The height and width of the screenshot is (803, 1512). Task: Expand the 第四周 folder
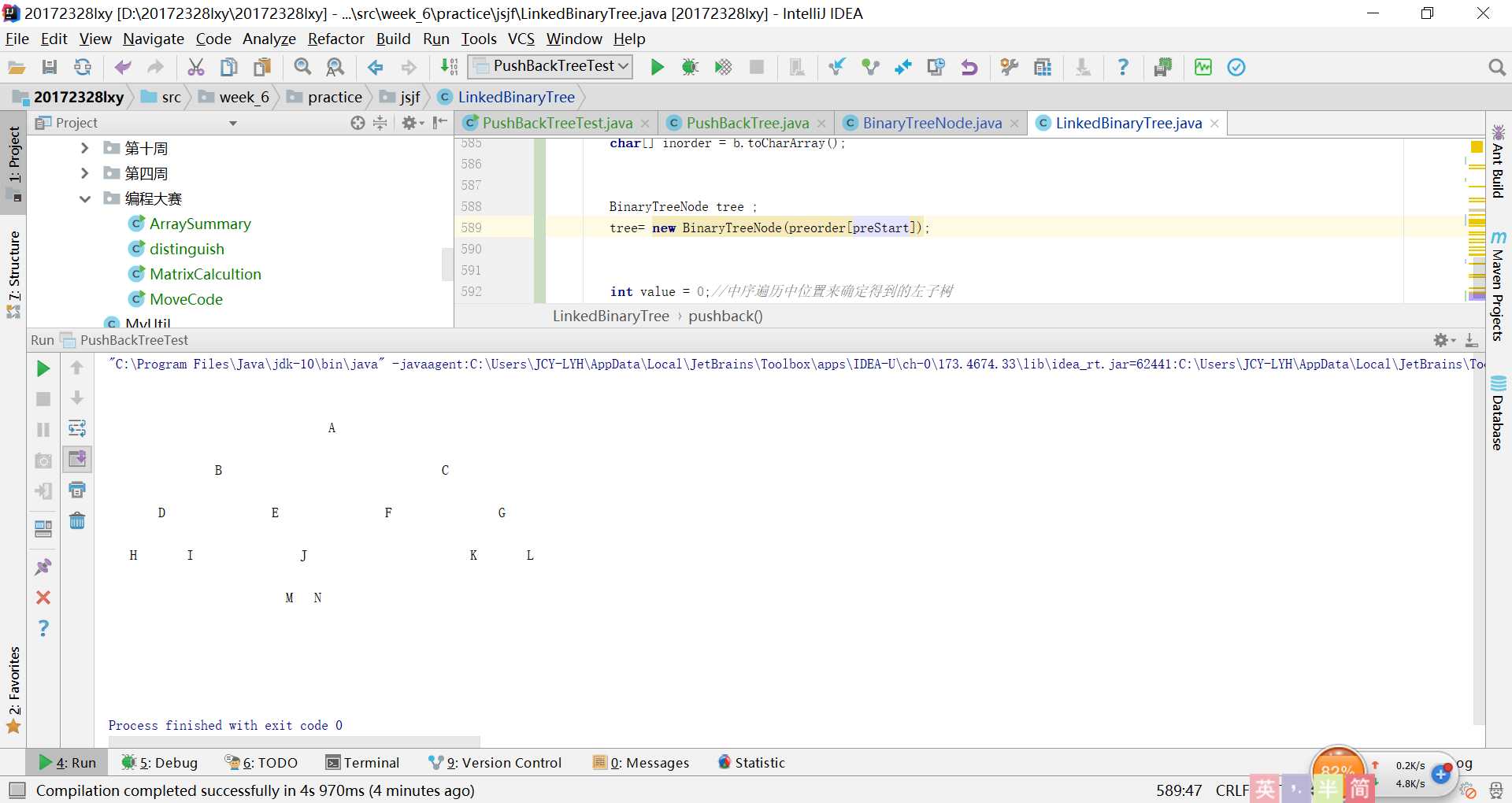pos(84,173)
